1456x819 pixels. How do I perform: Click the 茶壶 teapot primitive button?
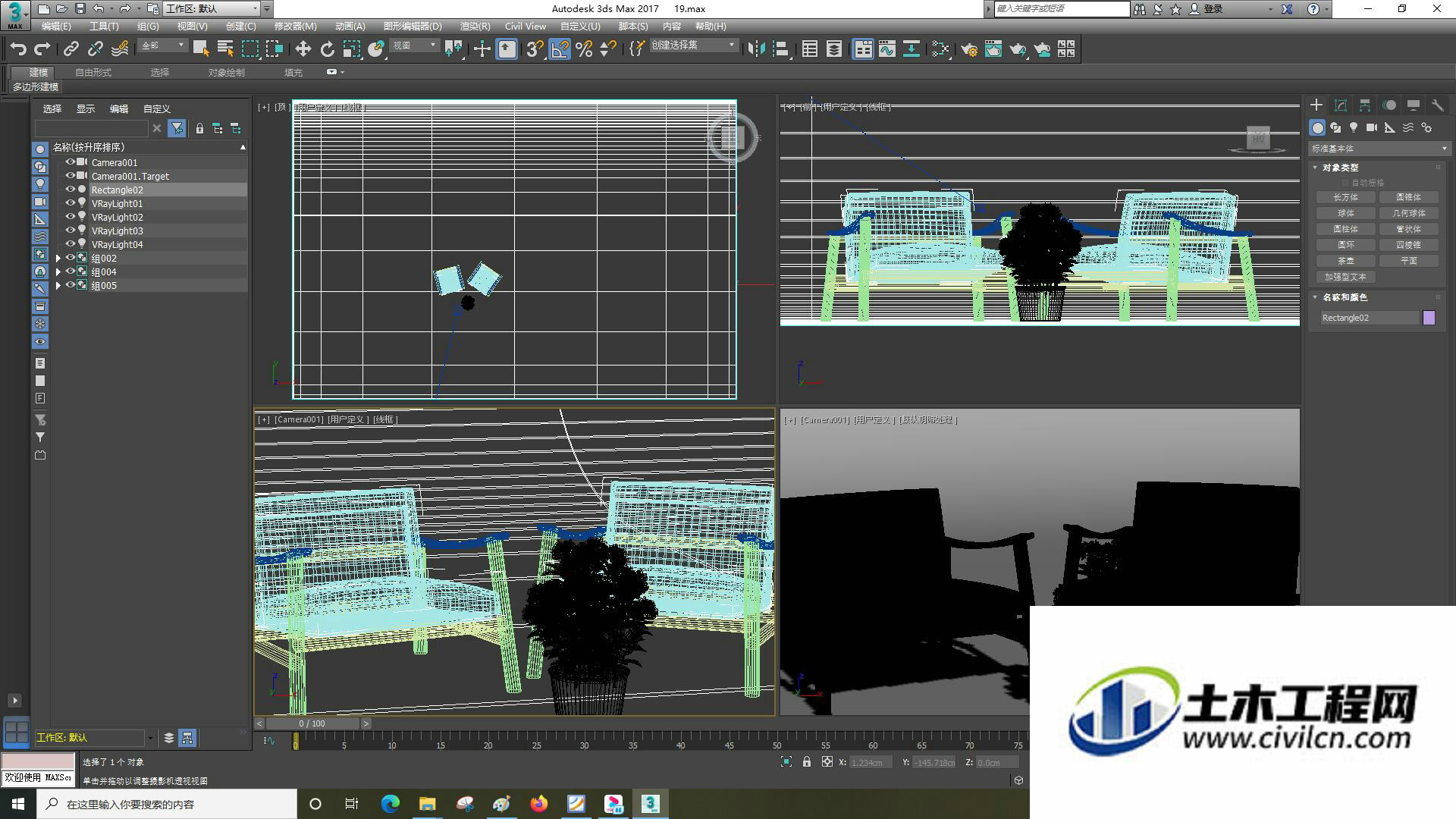point(1346,261)
